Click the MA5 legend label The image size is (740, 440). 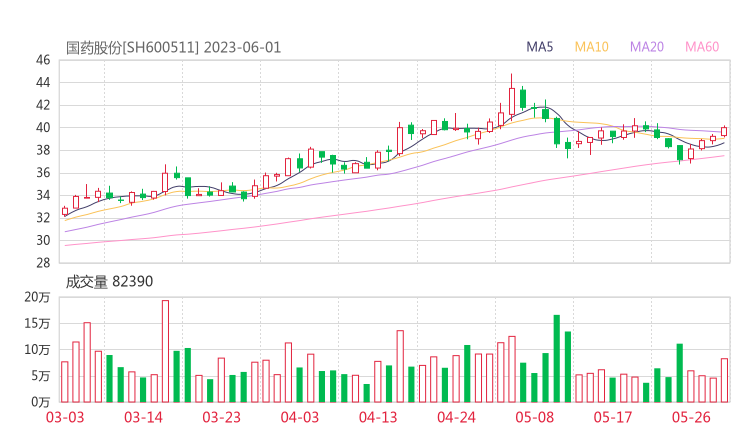[539, 47]
